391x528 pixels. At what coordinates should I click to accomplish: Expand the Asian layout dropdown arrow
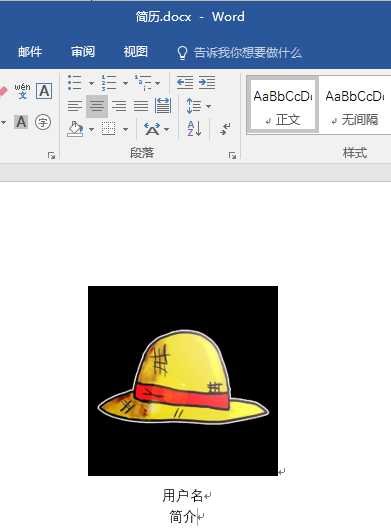coord(166,129)
